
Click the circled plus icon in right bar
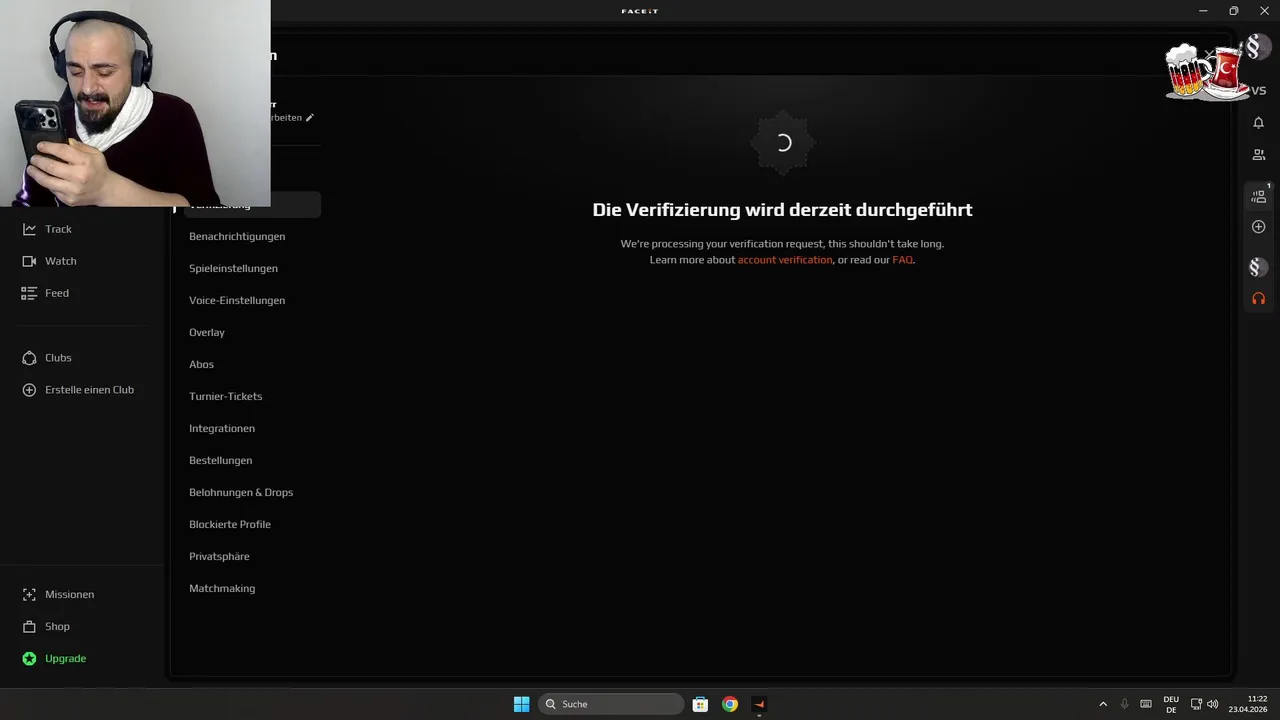(1258, 227)
